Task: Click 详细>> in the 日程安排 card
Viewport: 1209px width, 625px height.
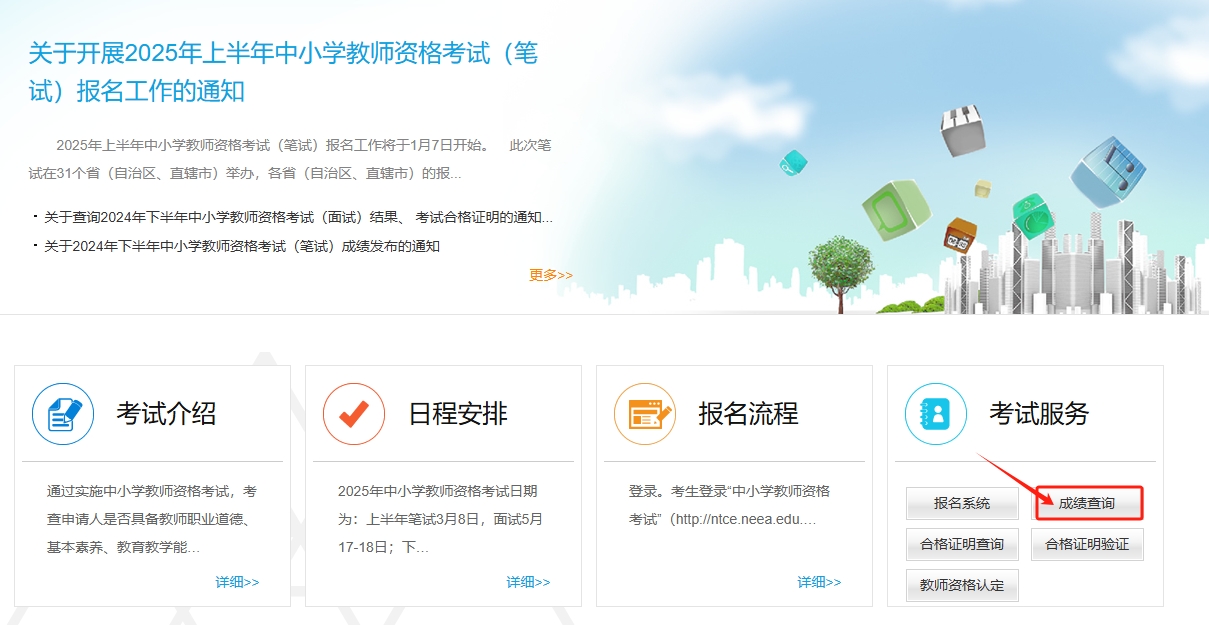Action: (x=528, y=581)
